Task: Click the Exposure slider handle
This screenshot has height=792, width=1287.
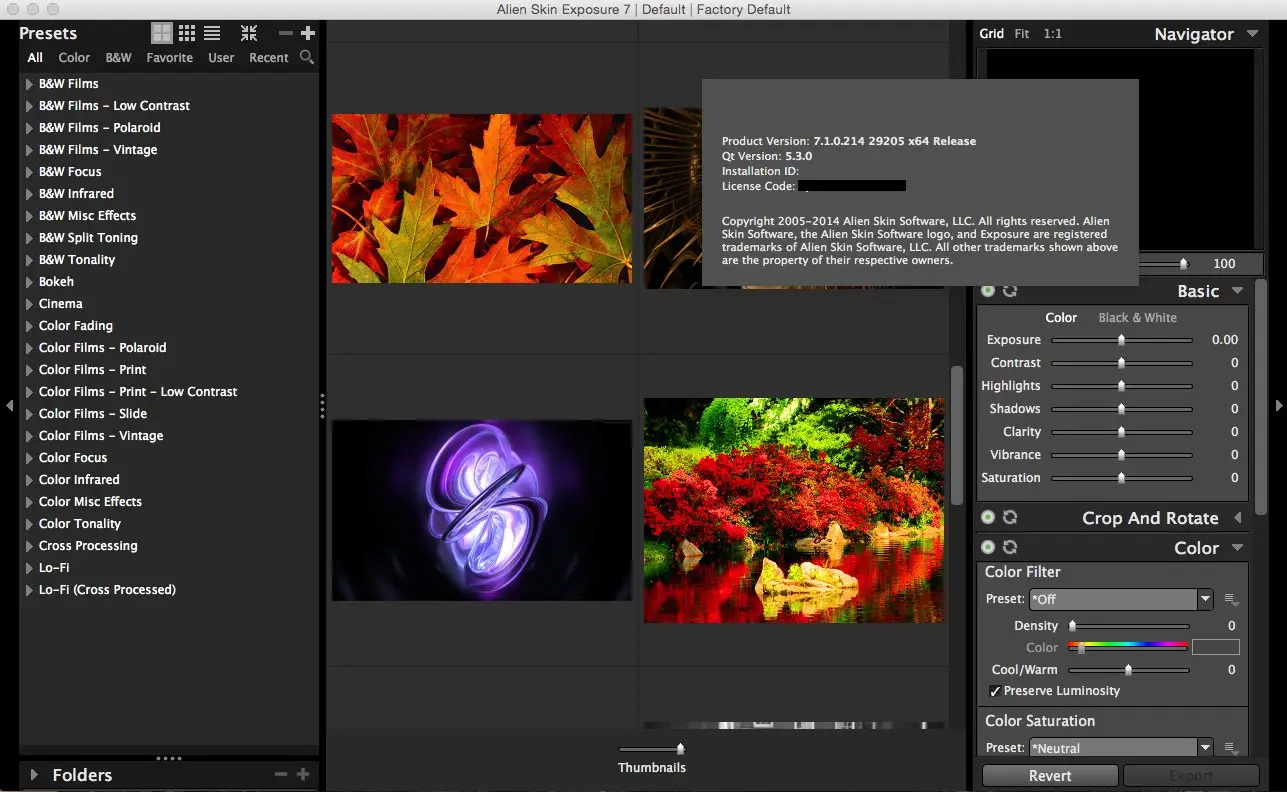Action: (x=1121, y=340)
